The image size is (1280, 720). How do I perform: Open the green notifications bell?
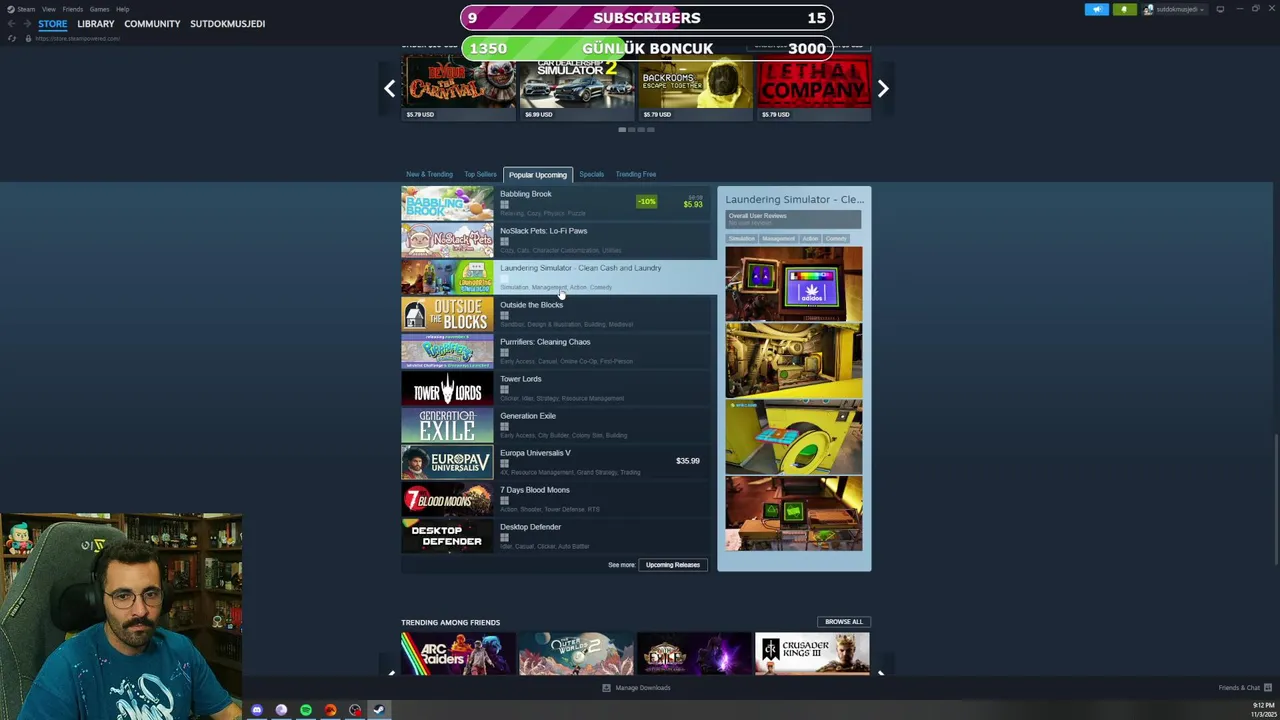click(x=1124, y=9)
